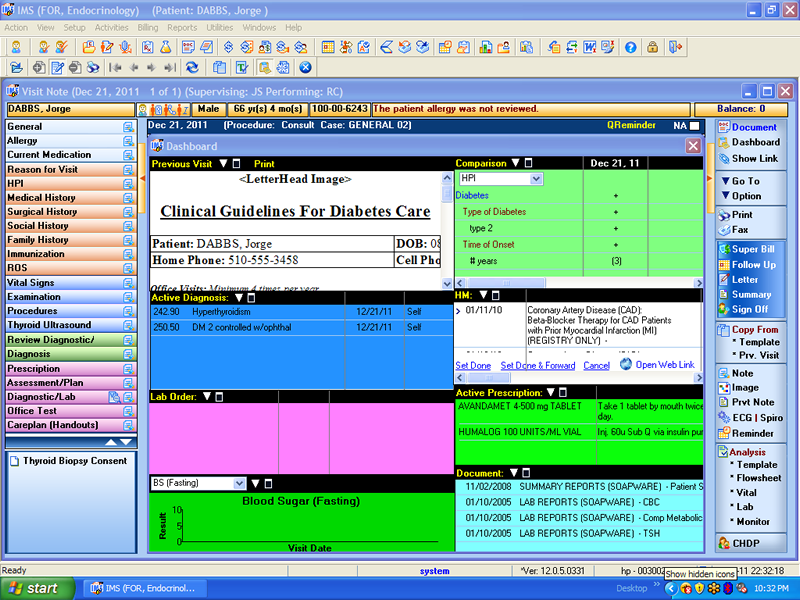Click the Windows start button
The image size is (800, 600).
pos(37,589)
